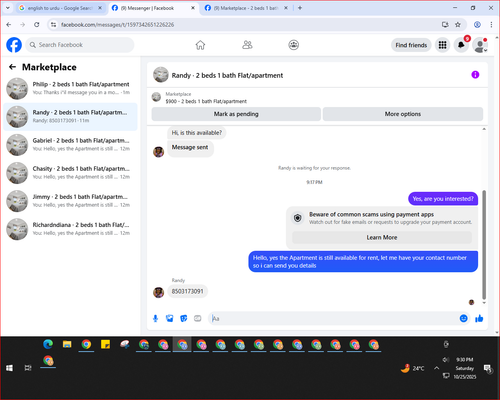This screenshot has width=500, height=400.
Task: Open Gabriel's conversation in list
Action: point(70,145)
